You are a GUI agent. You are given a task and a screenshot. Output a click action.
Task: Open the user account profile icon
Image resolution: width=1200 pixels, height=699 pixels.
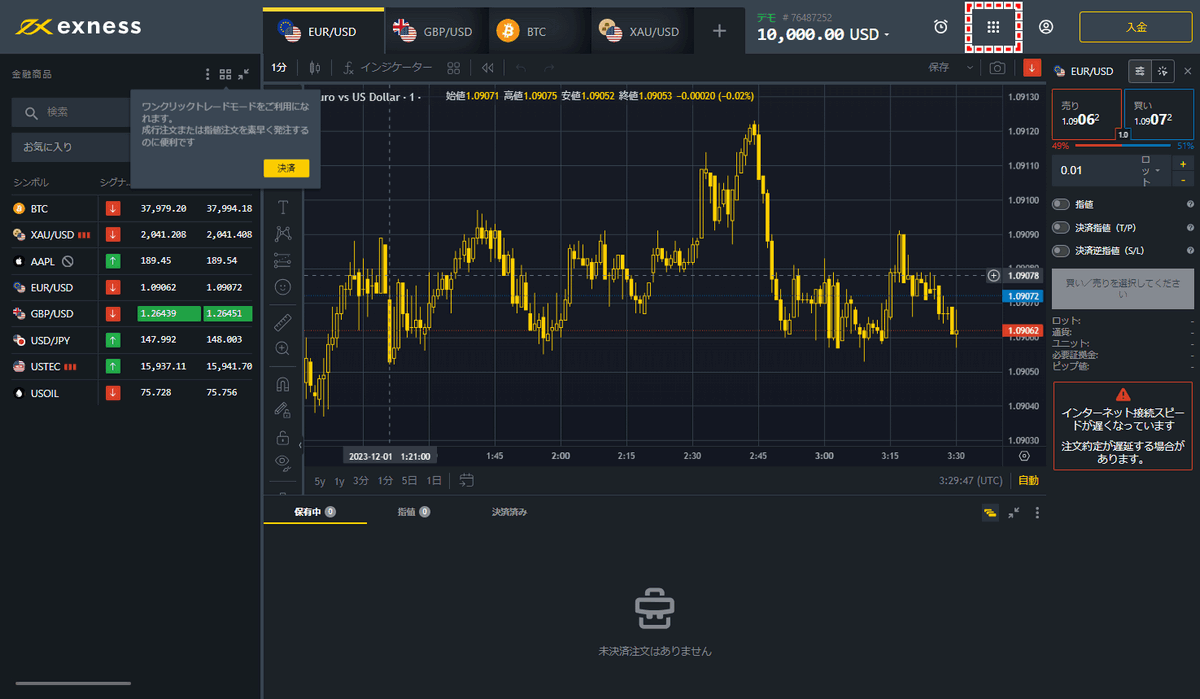click(1046, 27)
